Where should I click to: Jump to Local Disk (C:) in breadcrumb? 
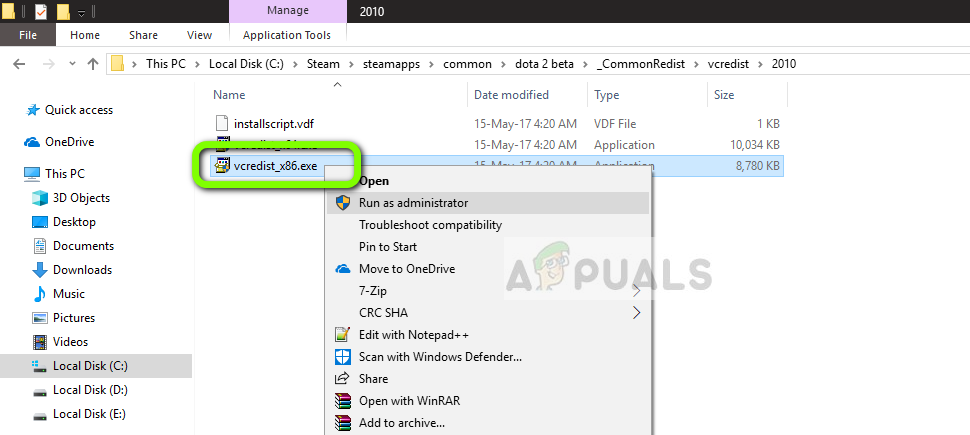tap(246, 64)
